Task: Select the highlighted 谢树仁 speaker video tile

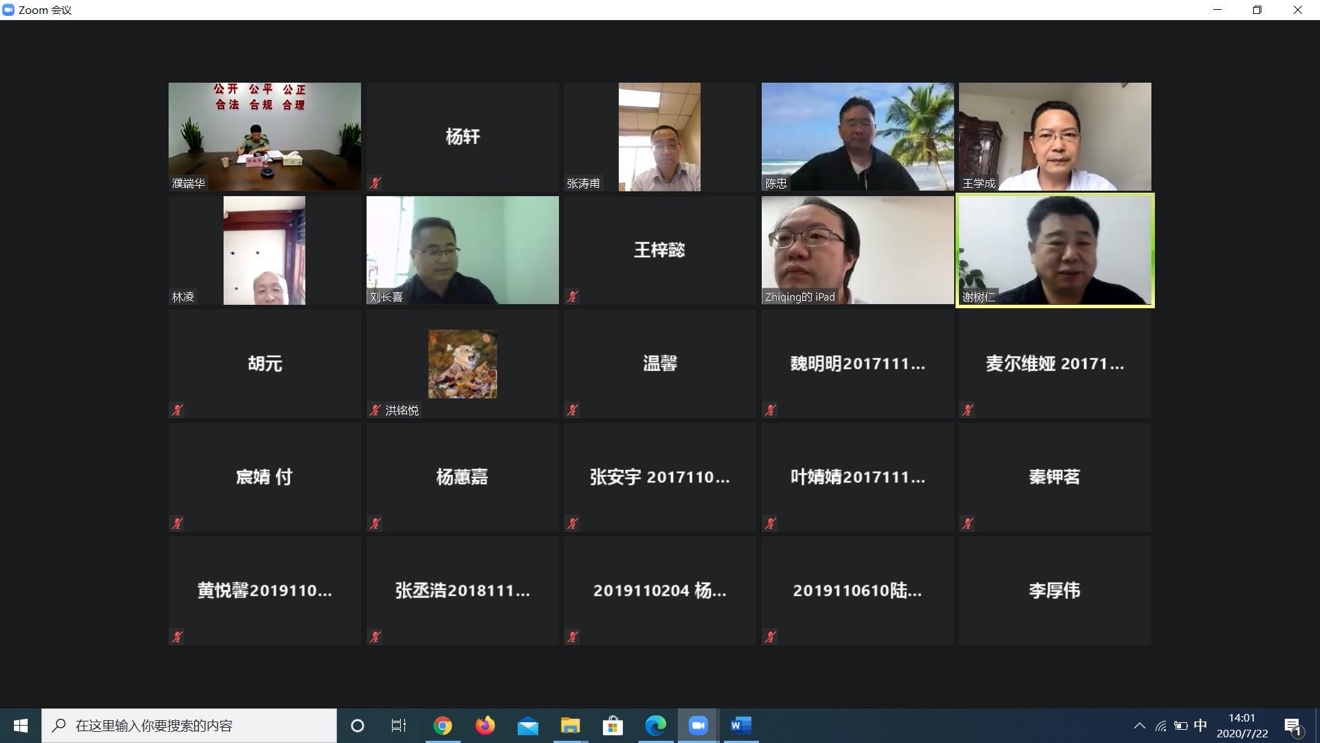Action: click(x=1055, y=250)
